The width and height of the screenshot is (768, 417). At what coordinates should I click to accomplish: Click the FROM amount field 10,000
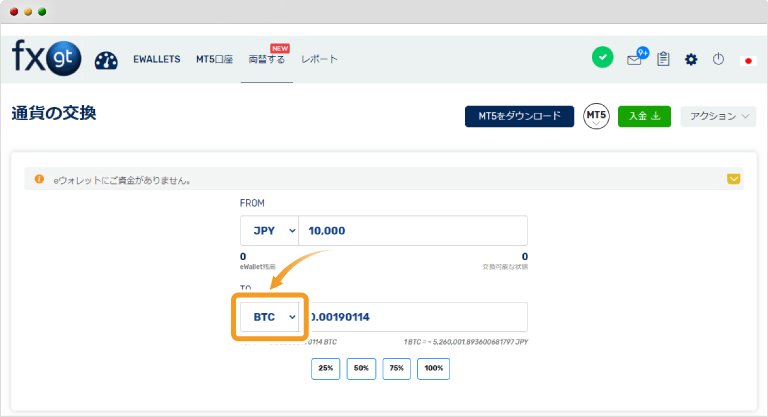click(413, 230)
